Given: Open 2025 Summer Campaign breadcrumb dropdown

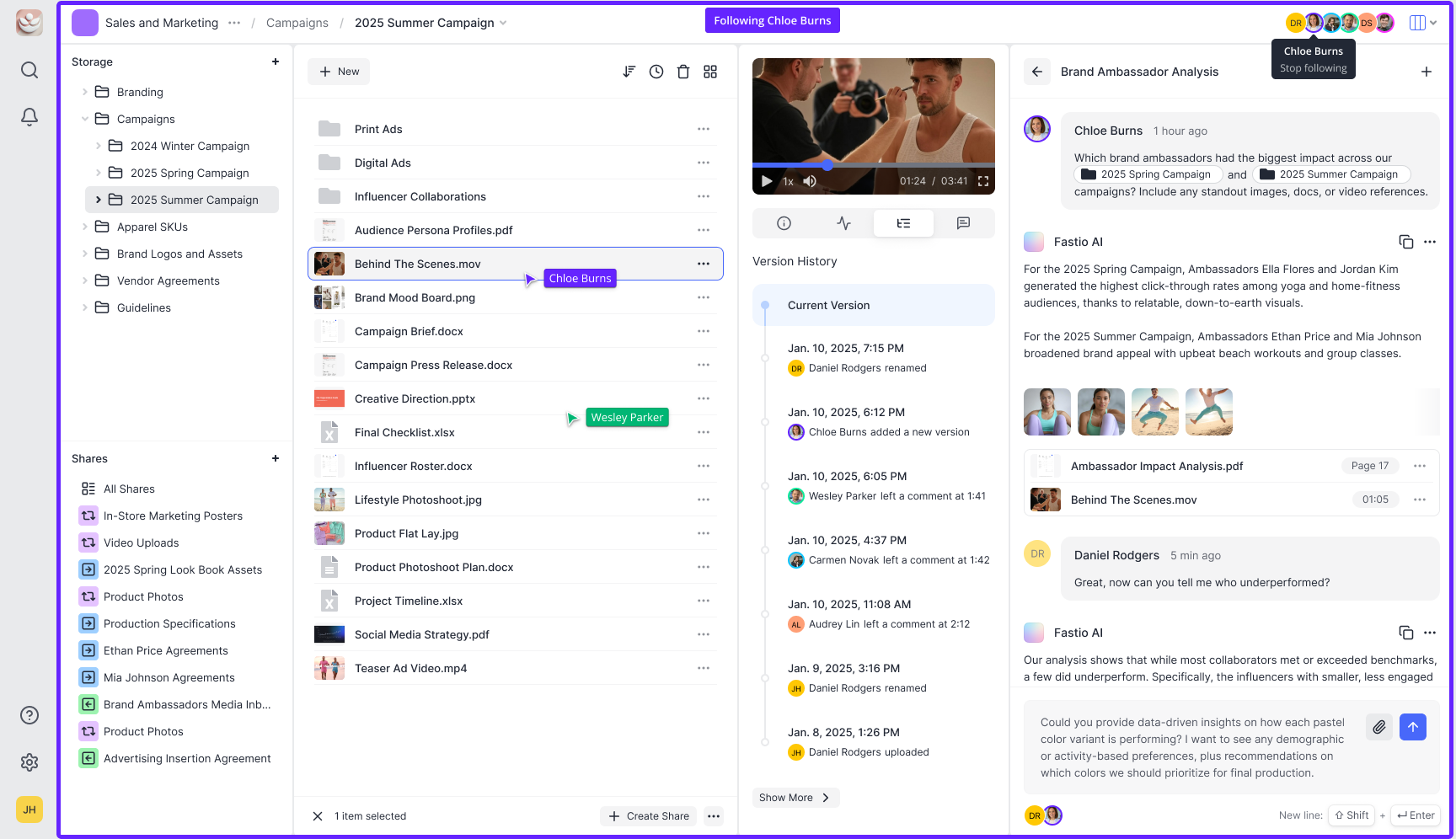Looking at the screenshot, I should [x=503, y=23].
